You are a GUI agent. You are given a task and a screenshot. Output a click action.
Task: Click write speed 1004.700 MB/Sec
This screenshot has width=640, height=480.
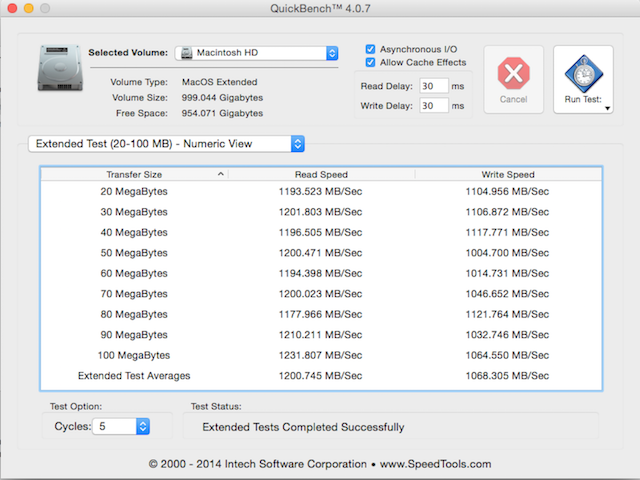point(507,253)
